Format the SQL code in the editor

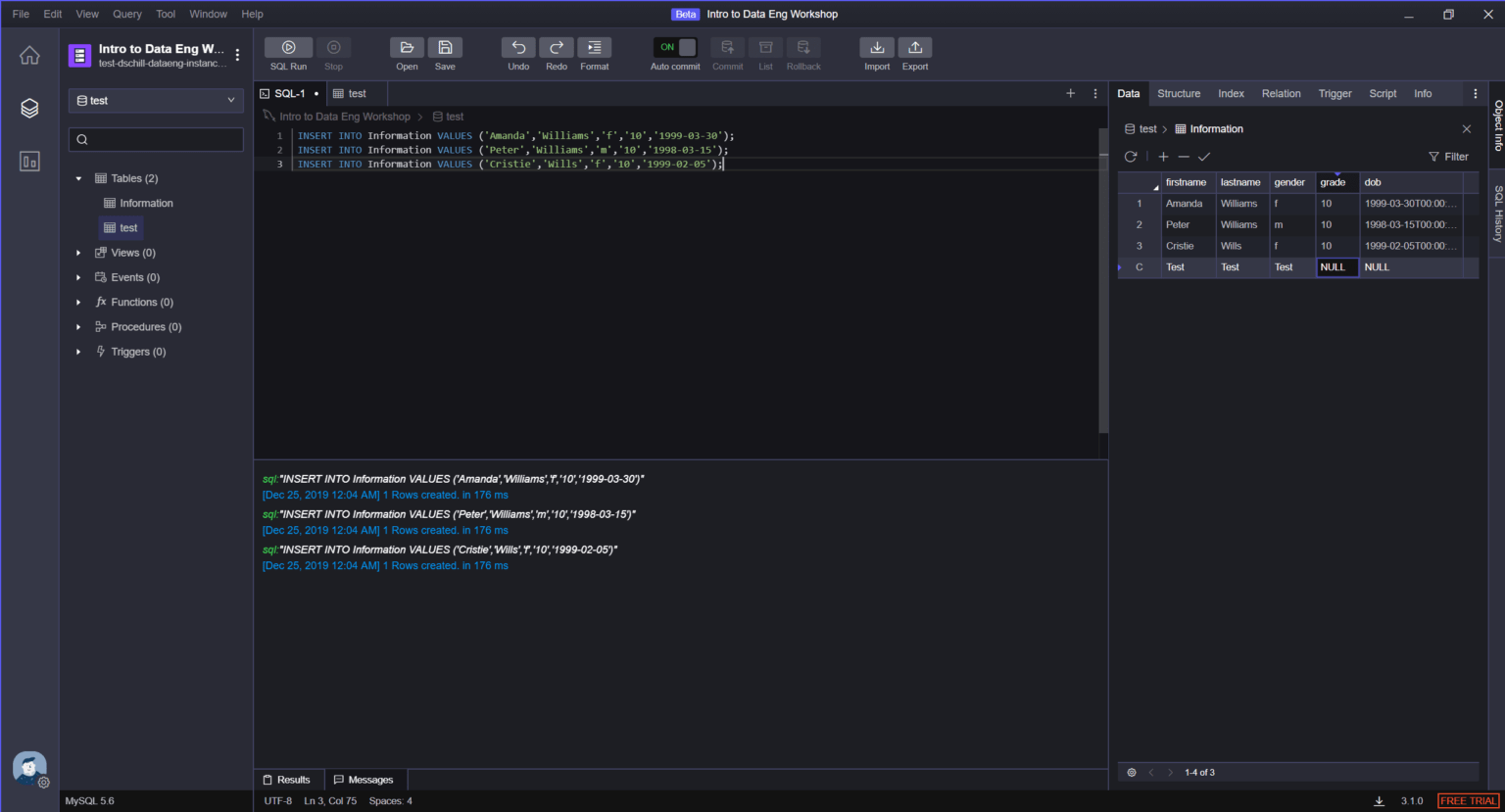594,54
